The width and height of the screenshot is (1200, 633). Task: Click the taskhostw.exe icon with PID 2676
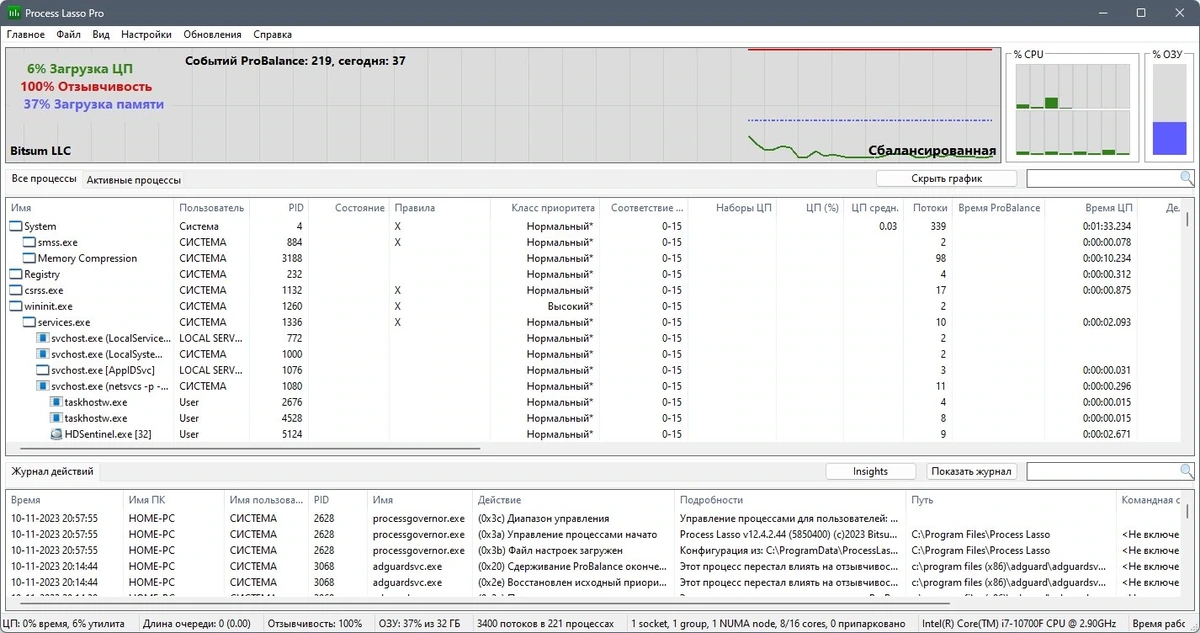(x=57, y=403)
